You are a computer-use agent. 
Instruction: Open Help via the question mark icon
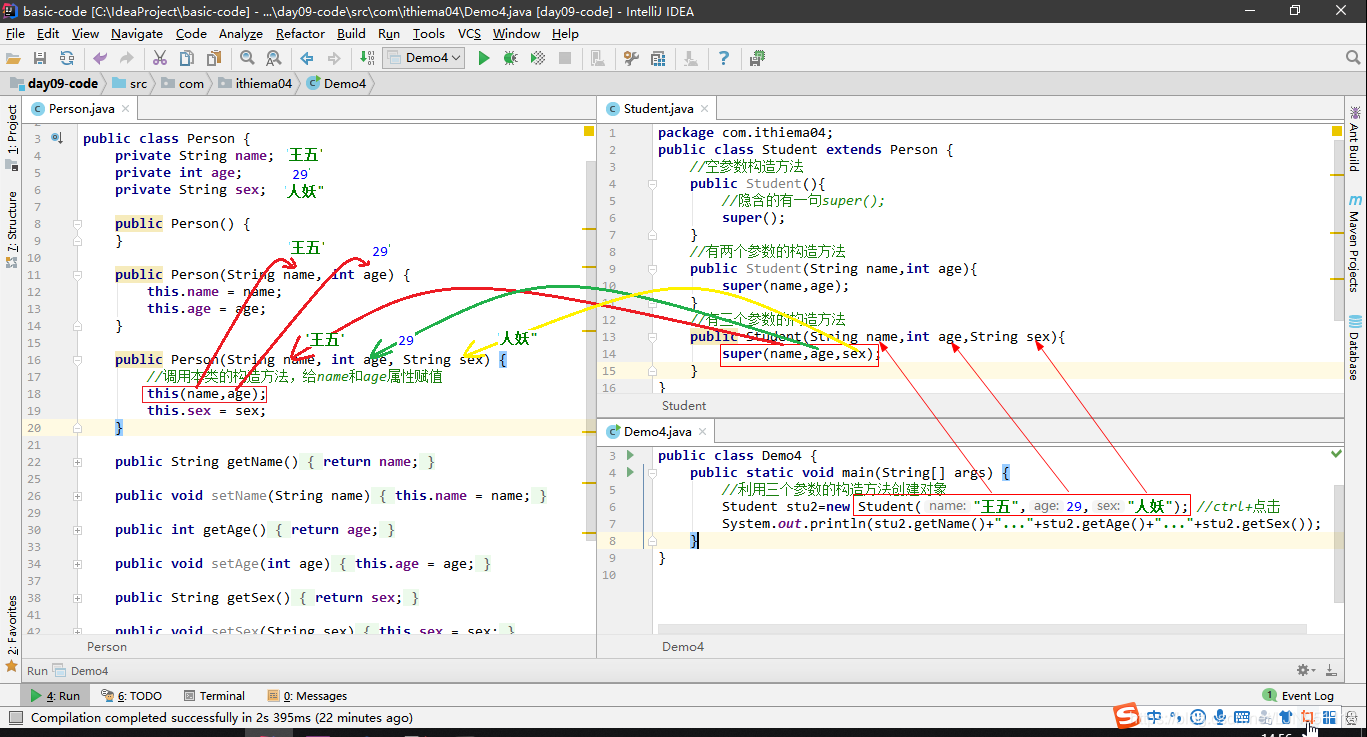pos(724,58)
